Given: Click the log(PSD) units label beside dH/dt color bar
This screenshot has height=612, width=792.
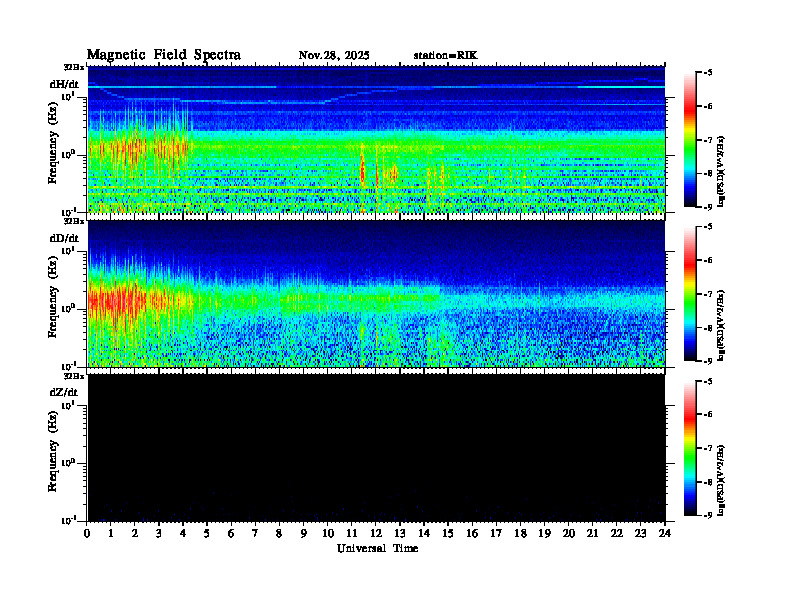Looking at the screenshot, I should tap(721, 172).
